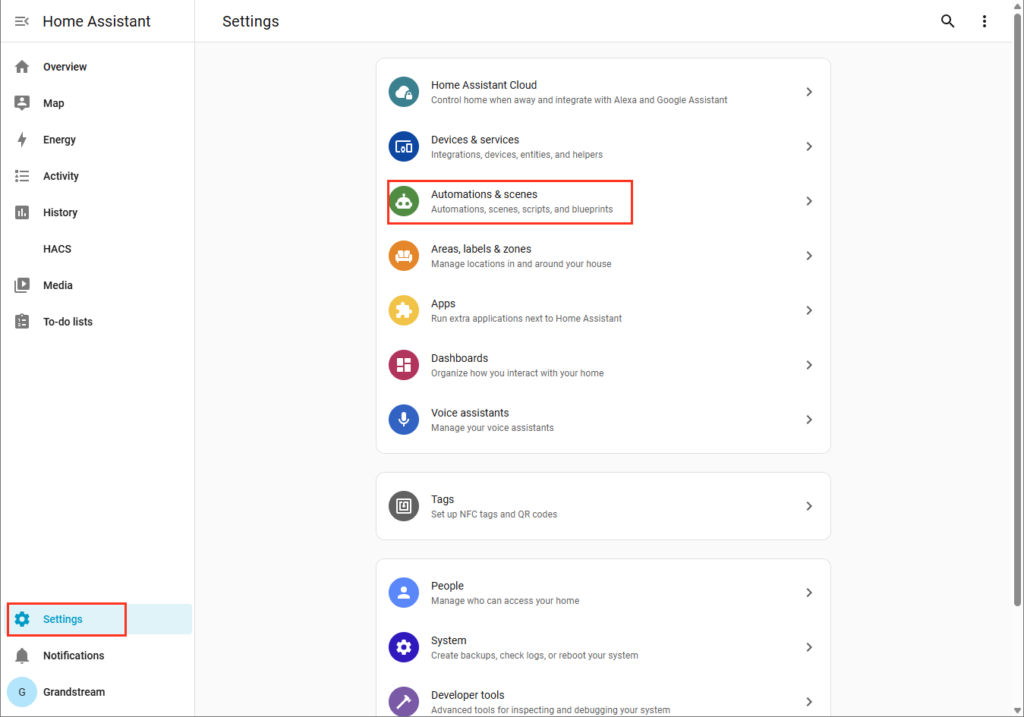
Task: Click chevron on Areas, labels & zones row
Action: click(x=809, y=256)
